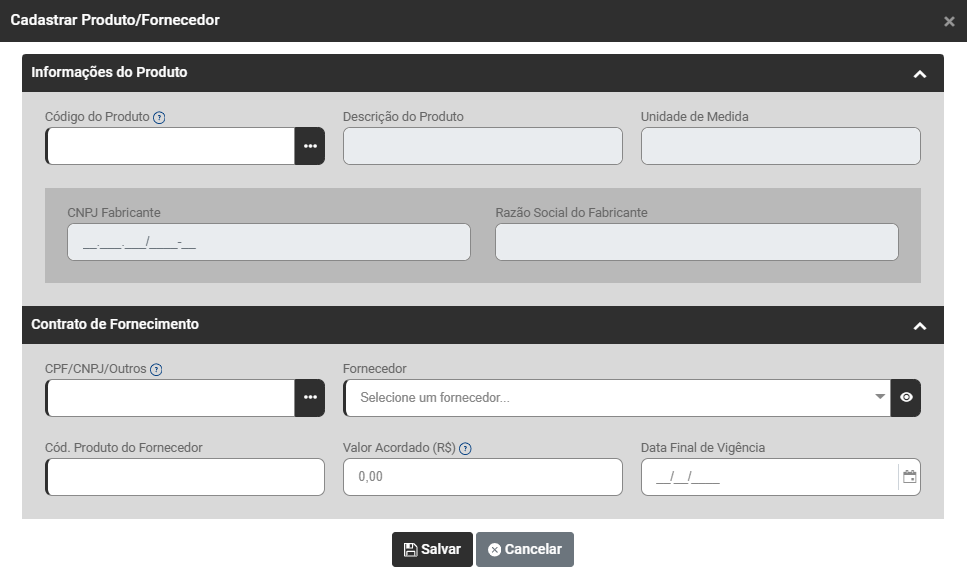Collapse the Informações do Produto section
Viewport: 967px width, 574px height.
point(920,73)
